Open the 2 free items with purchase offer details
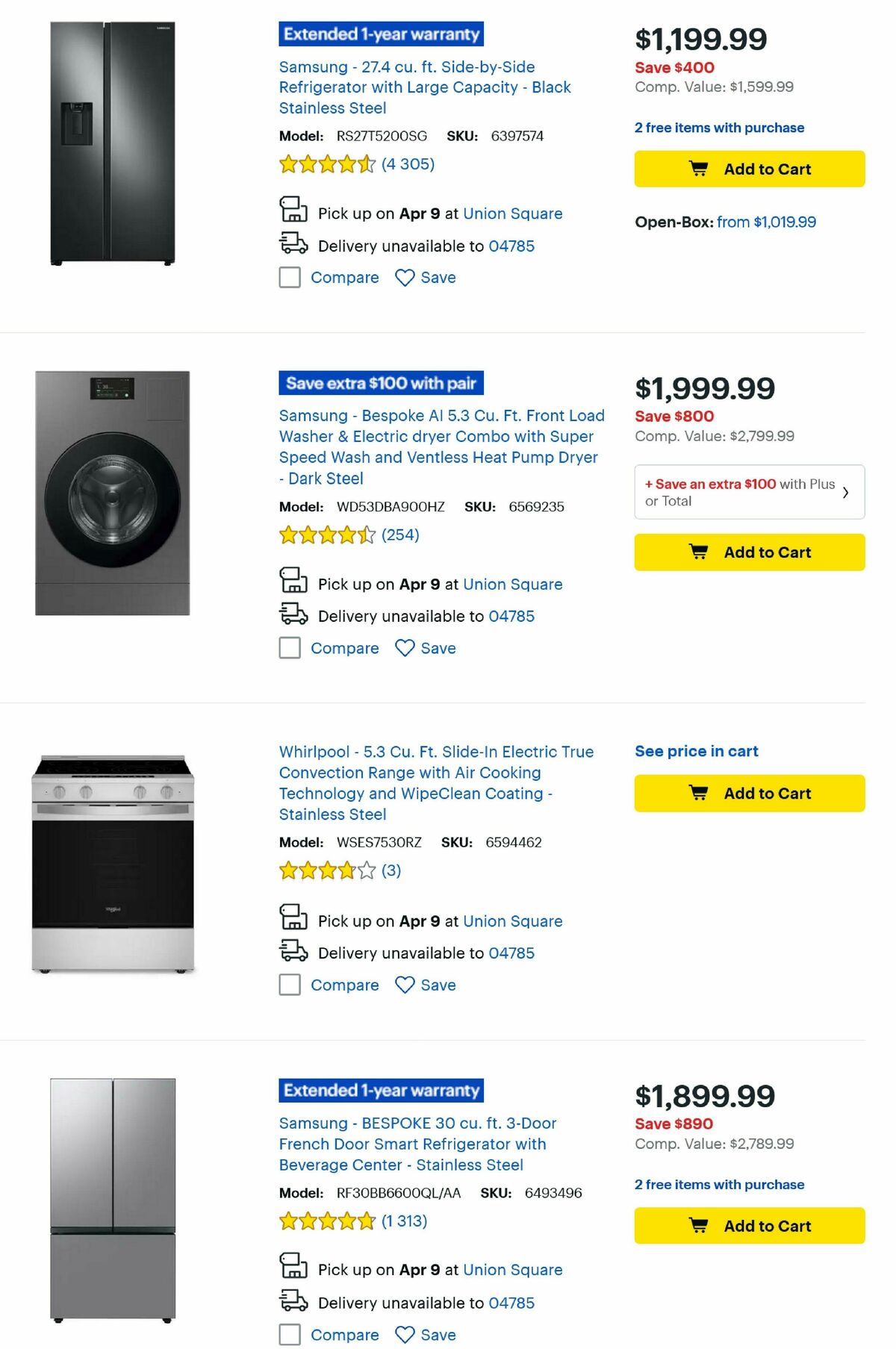This screenshot has height=1349, width=896. 718,128
